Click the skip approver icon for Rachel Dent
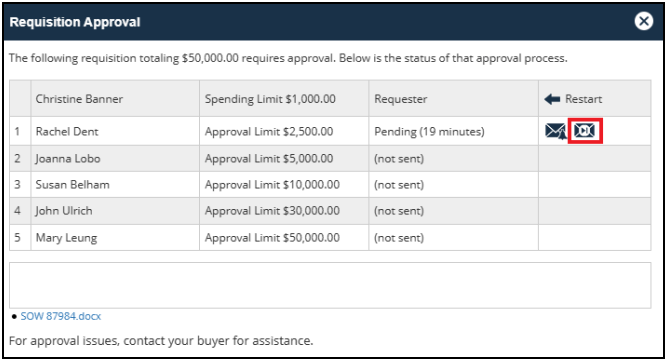This screenshot has height=363, width=668. point(584,130)
